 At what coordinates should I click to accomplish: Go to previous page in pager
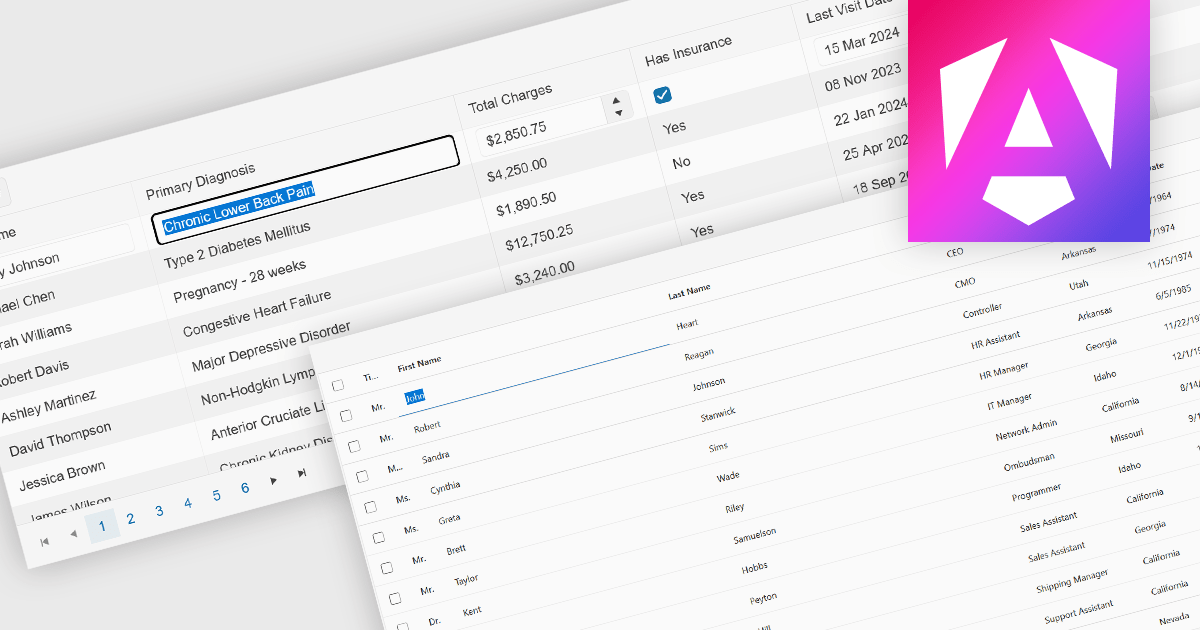click(73, 534)
